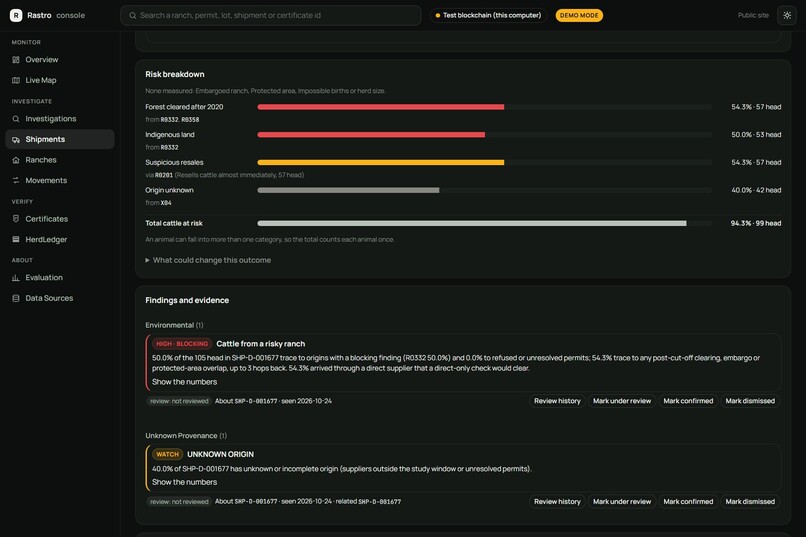Go to Investigations section

pos(60,119)
